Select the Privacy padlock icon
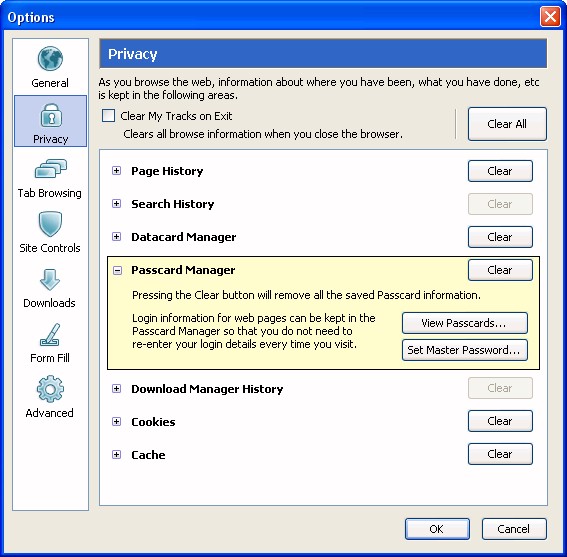The height and width of the screenshot is (557, 567). (x=51, y=115)
